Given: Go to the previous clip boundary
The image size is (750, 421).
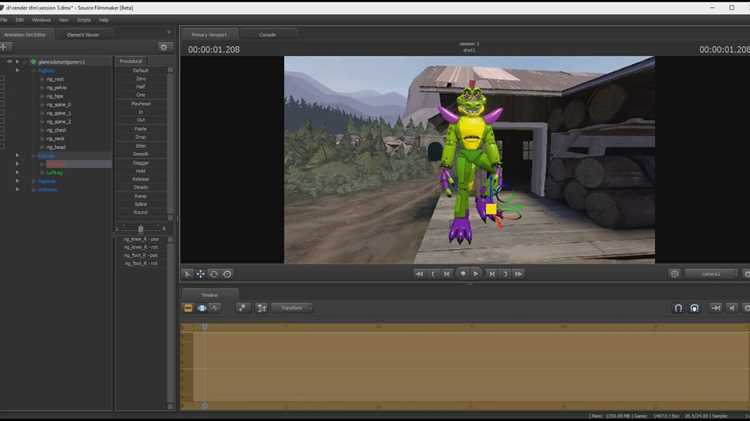Looking at the screenshot, I should tap(433, 274).
